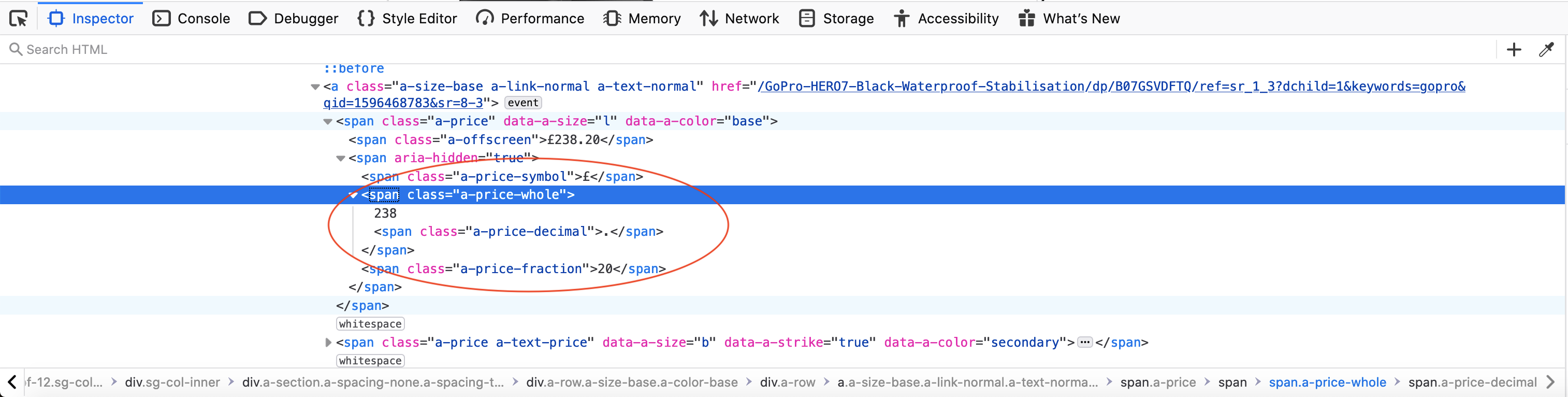Select div.a-section.a-spacing-none breadcrumb
The height and width of the screenshot is (397, 1568).
pos(373,382)
